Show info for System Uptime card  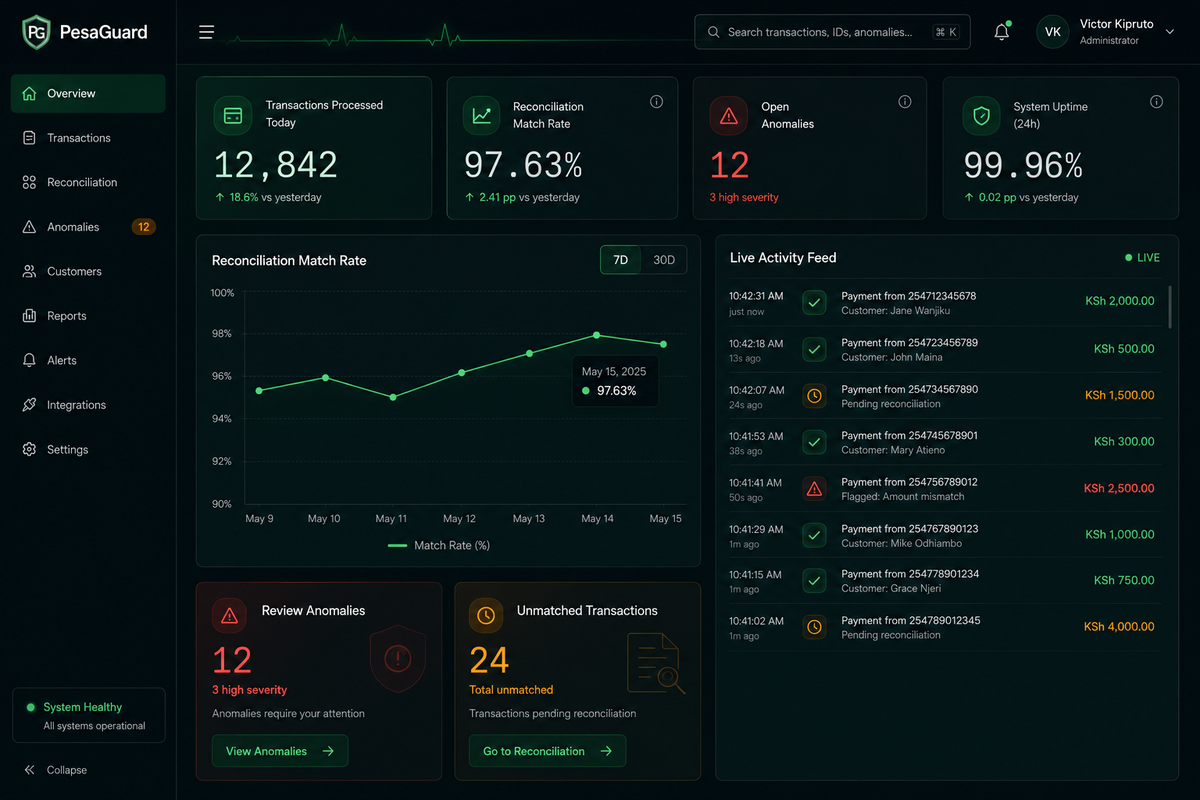tap(1156, 102)
